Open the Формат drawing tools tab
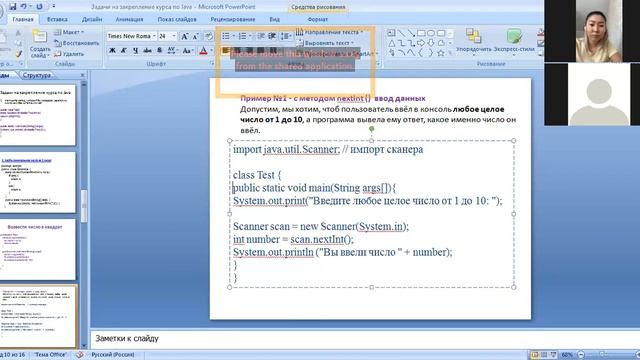640x360 pixels. [318, 19]
